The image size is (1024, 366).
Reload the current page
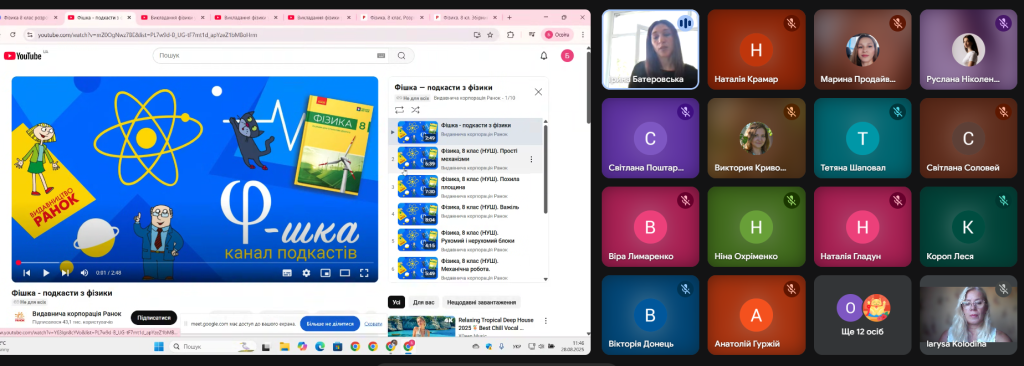[12, 35]
